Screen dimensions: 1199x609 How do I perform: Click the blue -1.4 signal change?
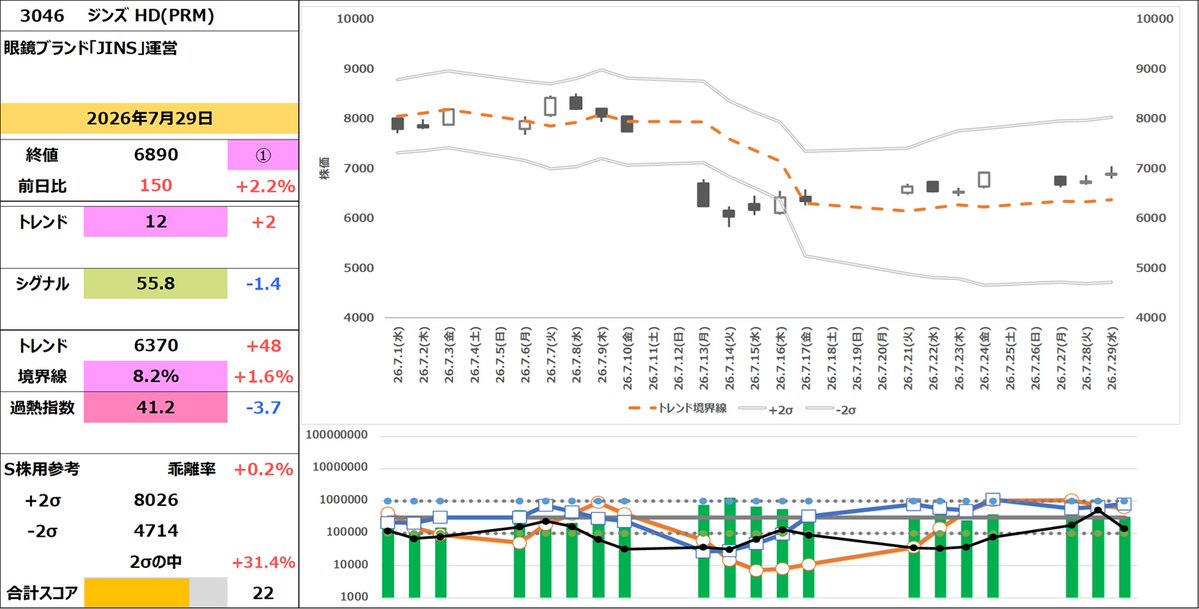pyautogui.click(x=265, y=285)
